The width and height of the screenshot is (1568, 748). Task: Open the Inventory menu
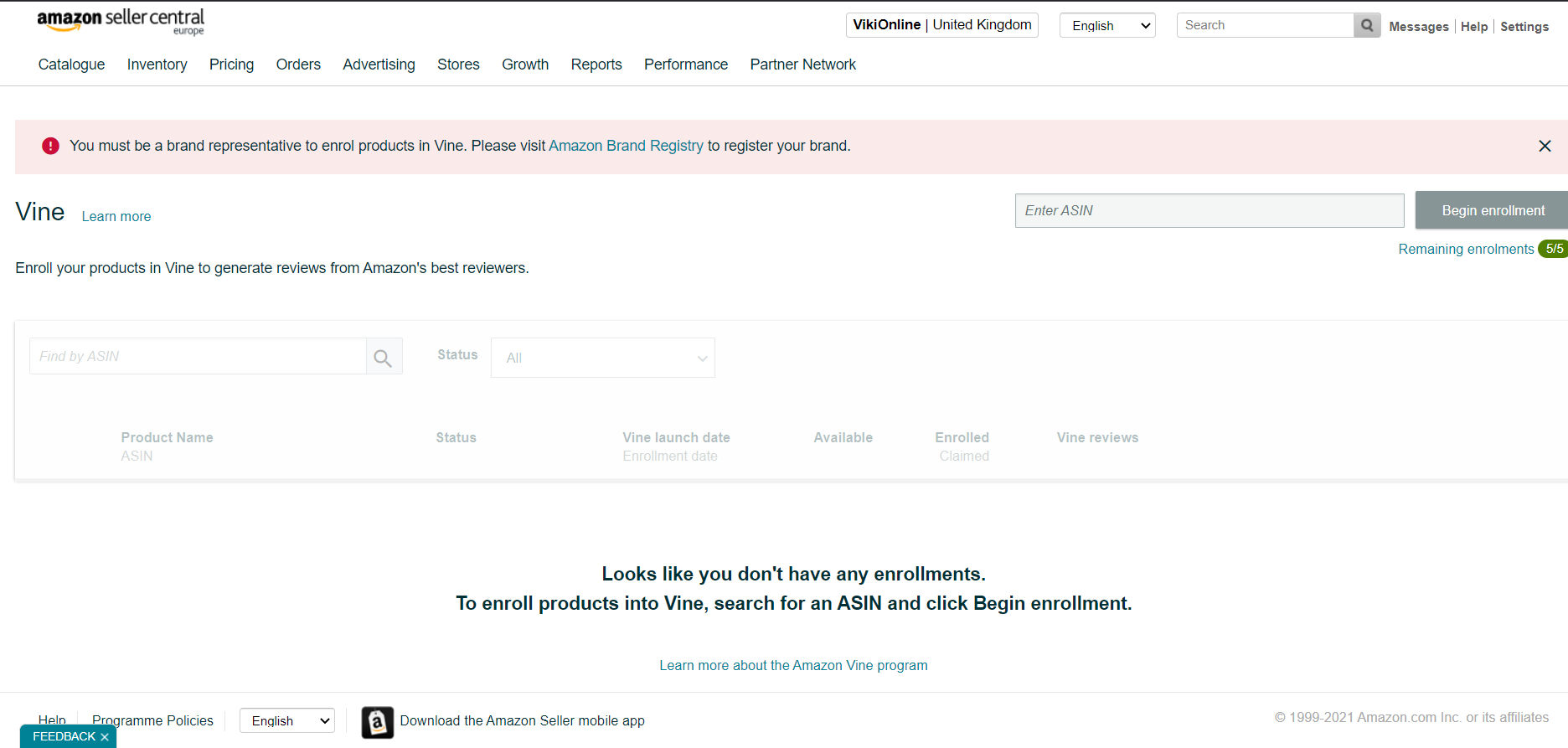point(157,64)
